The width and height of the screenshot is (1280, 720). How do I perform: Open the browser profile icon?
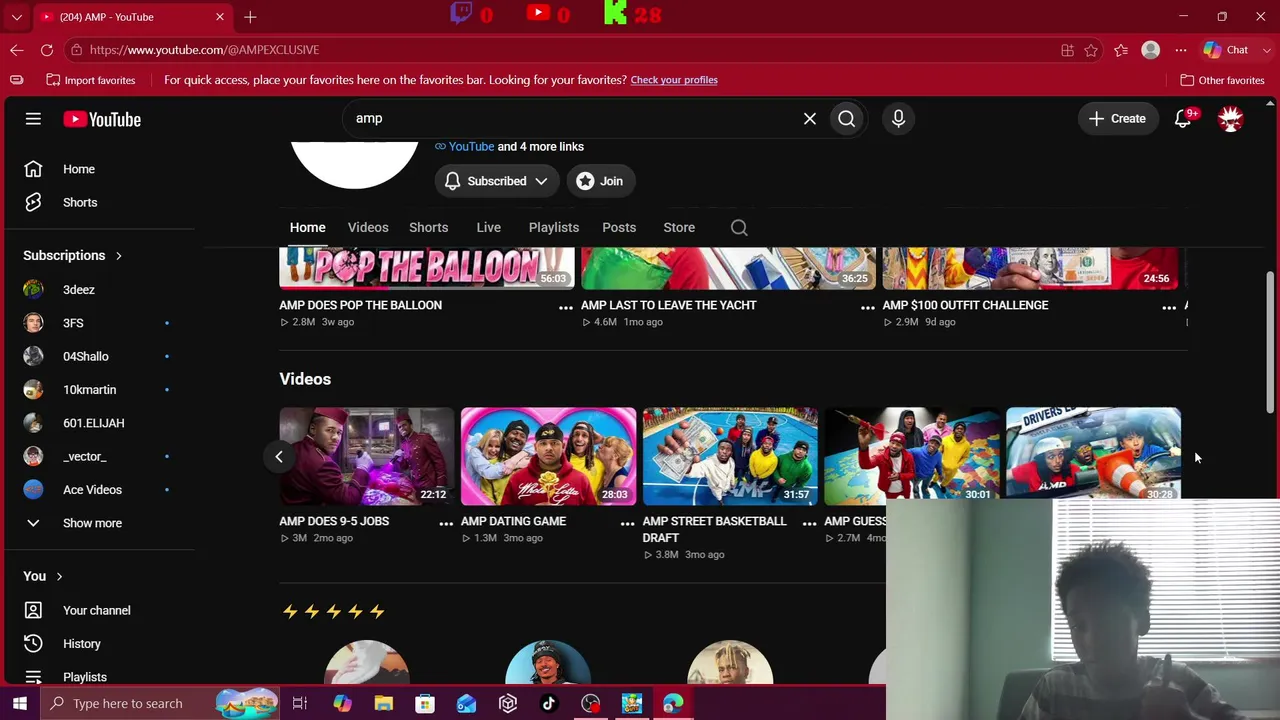[1151, 50]
